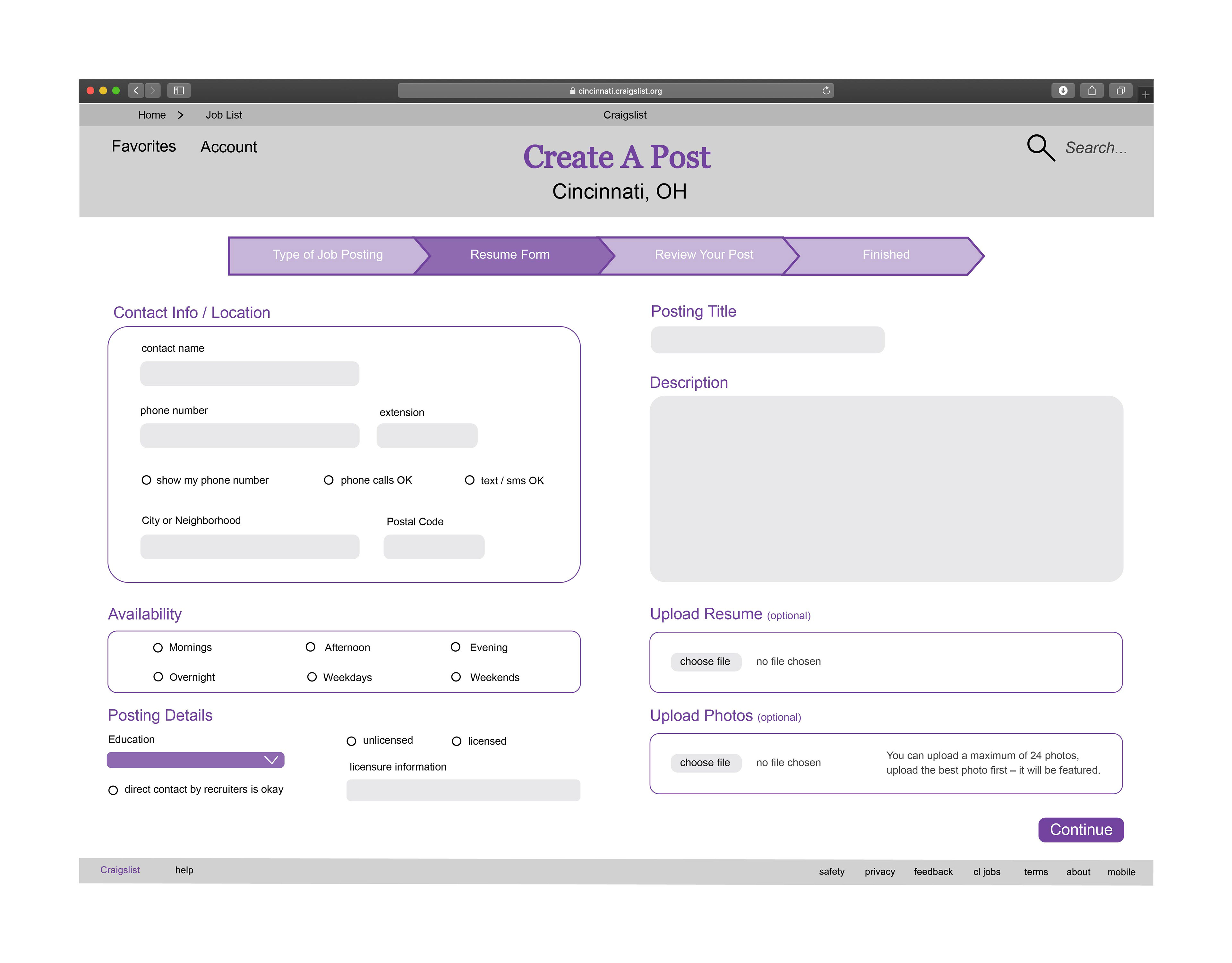
Task: Click the Resume Form step tab
Action: point(509,255)
